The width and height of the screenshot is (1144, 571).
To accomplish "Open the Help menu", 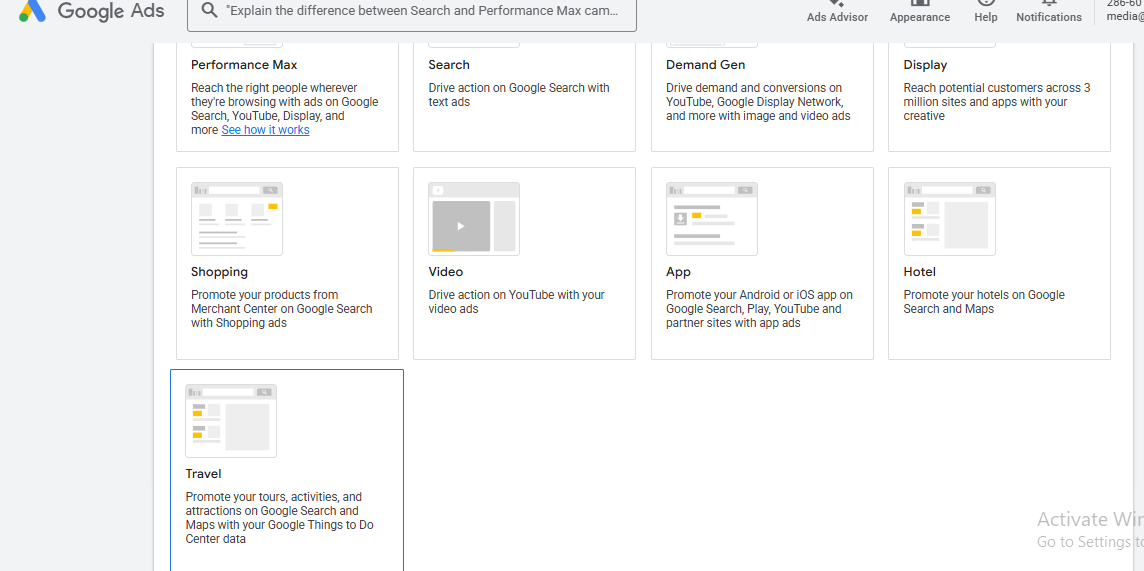I will (x=986, y=12).
